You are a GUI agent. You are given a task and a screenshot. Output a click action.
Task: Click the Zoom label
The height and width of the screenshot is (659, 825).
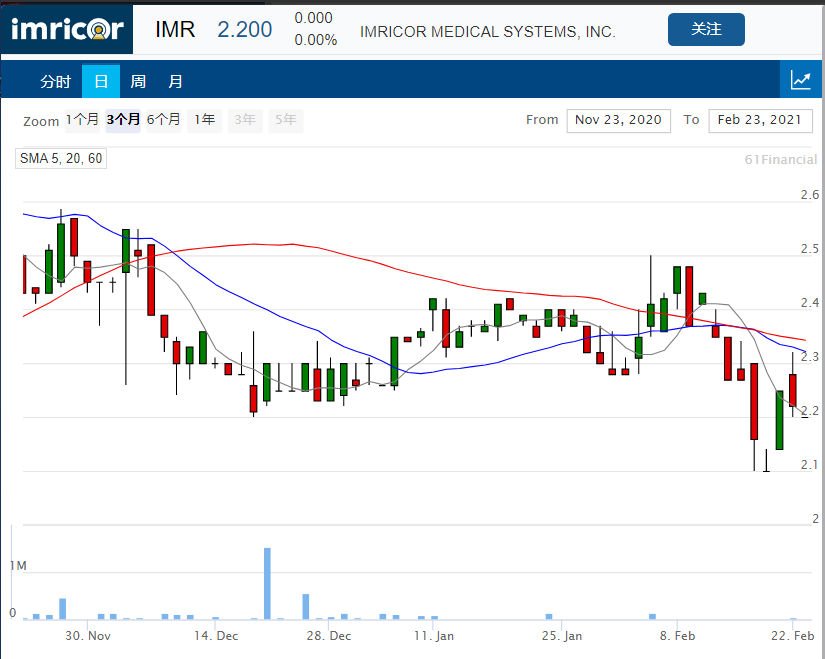(41, 122)
